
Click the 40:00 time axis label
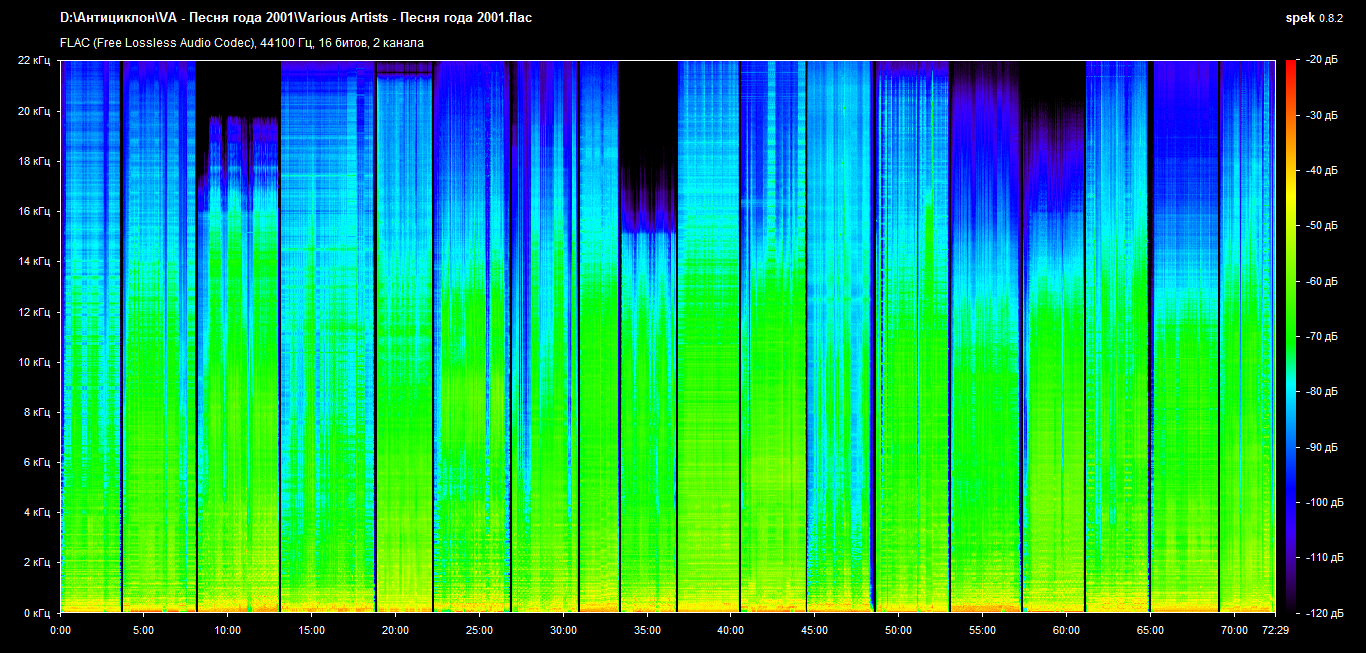[731, 630]
